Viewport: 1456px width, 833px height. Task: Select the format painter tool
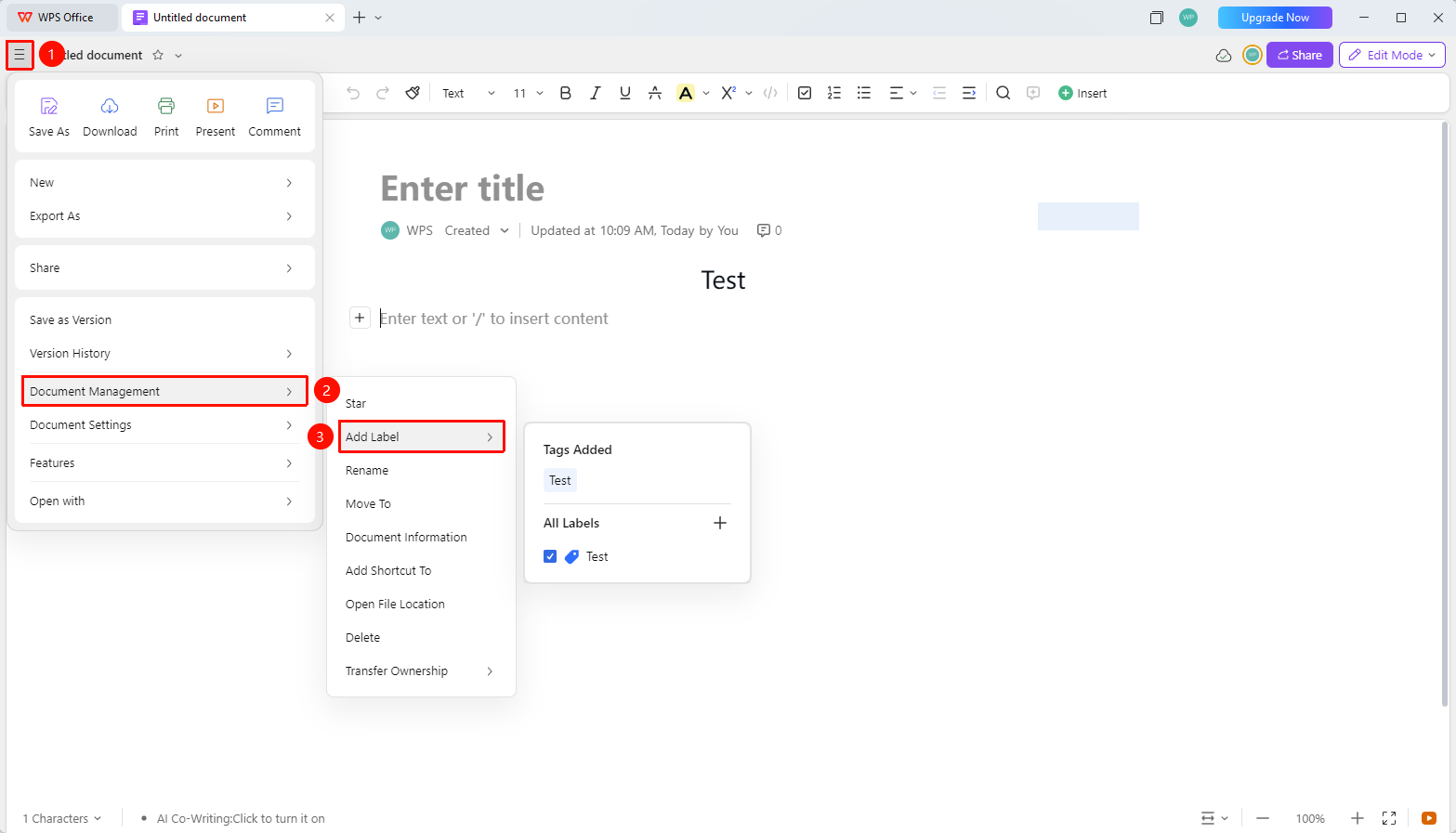(x=413, y=93)
